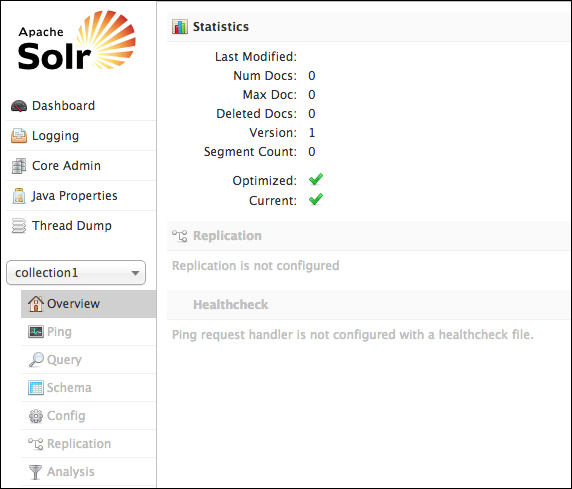Open Java Properties page
The height and width of the screenshot is (489, 572).
click(81, 196)
